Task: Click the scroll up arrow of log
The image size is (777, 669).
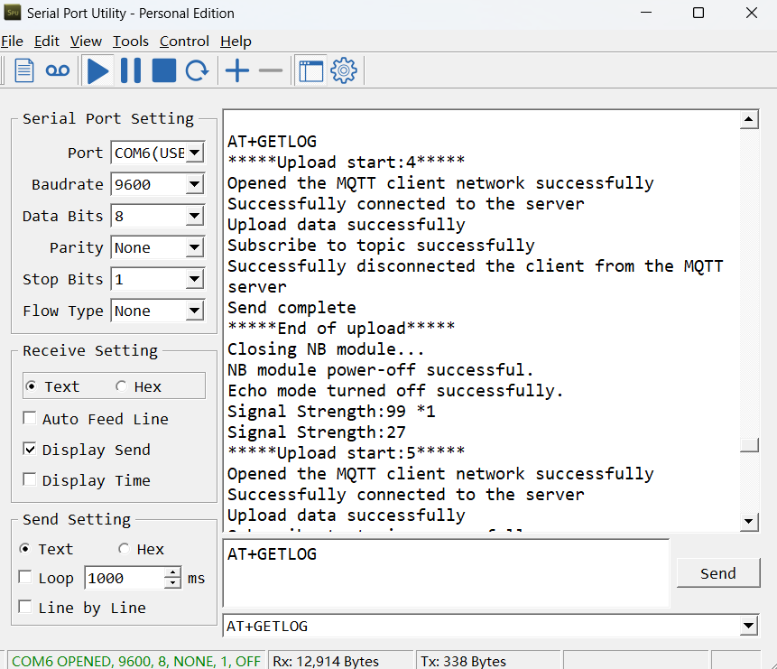Action: (x=749, y=119)
